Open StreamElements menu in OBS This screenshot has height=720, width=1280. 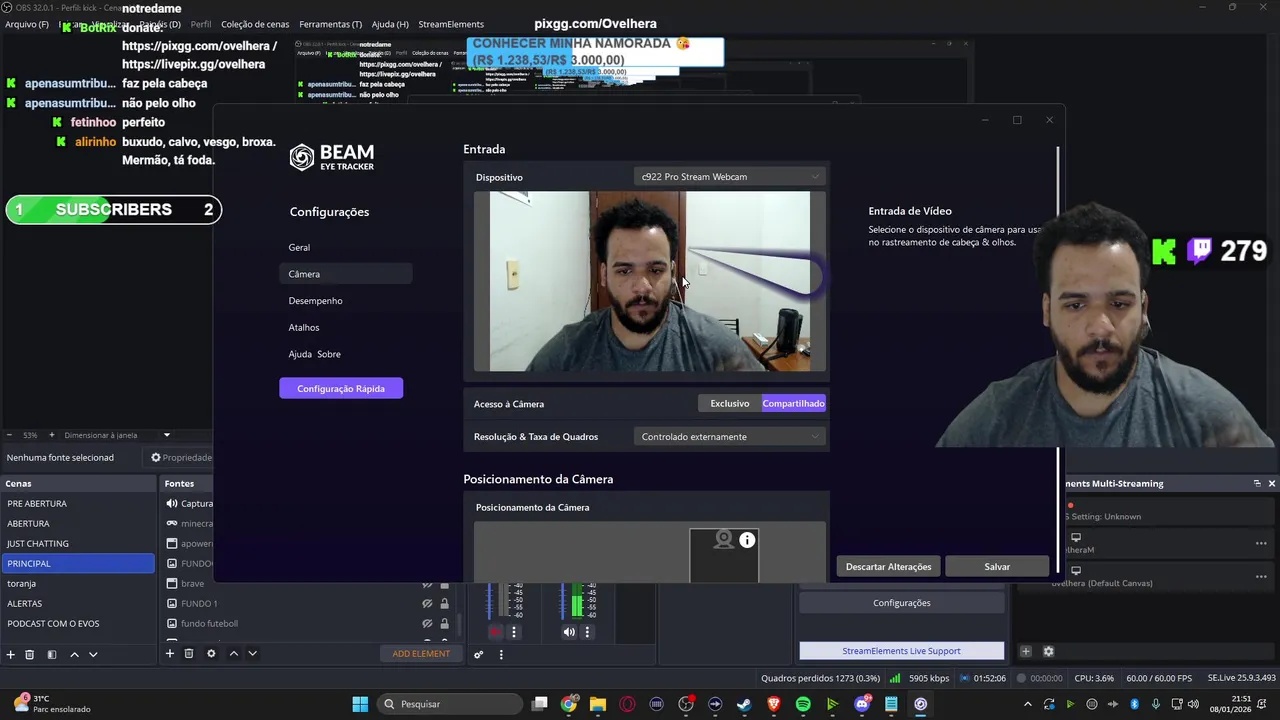click(x=451, y=24)
